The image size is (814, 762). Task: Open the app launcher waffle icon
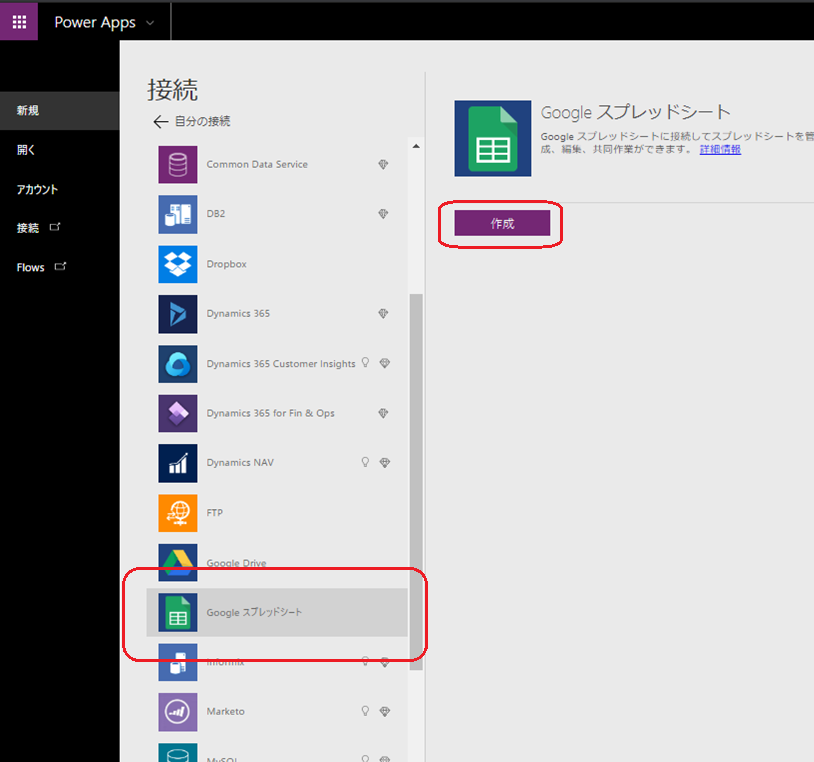point(19,22)
